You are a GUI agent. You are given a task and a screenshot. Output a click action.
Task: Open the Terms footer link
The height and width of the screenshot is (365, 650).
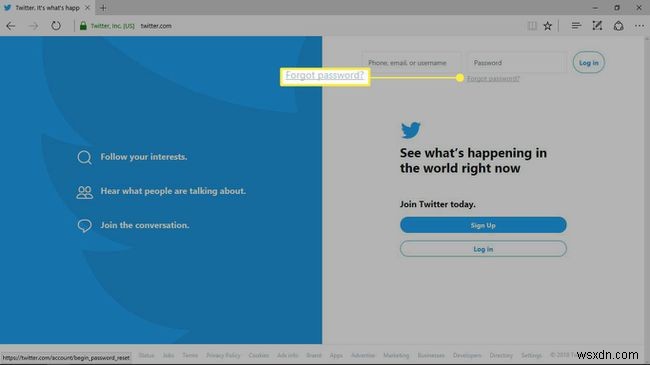[190, 355]
